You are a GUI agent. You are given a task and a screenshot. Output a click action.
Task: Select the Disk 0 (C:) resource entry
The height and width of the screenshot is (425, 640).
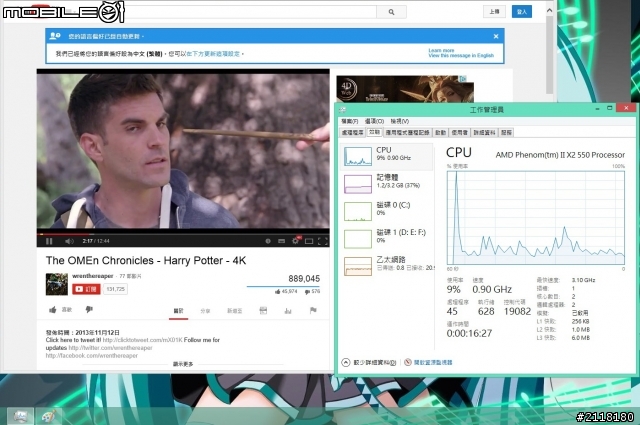point(387,211)
